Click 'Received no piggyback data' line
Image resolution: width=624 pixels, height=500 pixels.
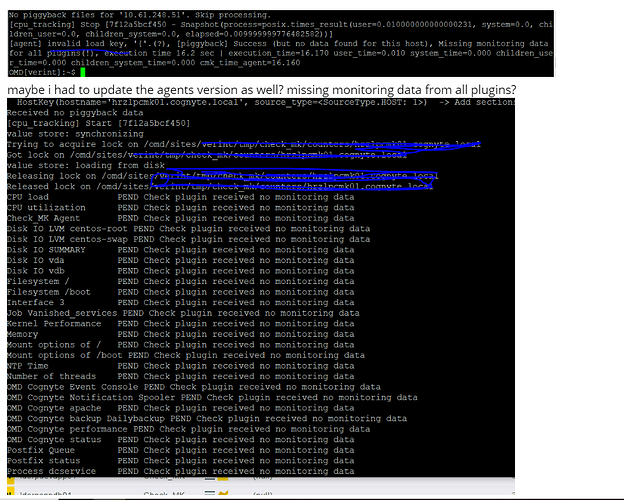click(75, 113)
